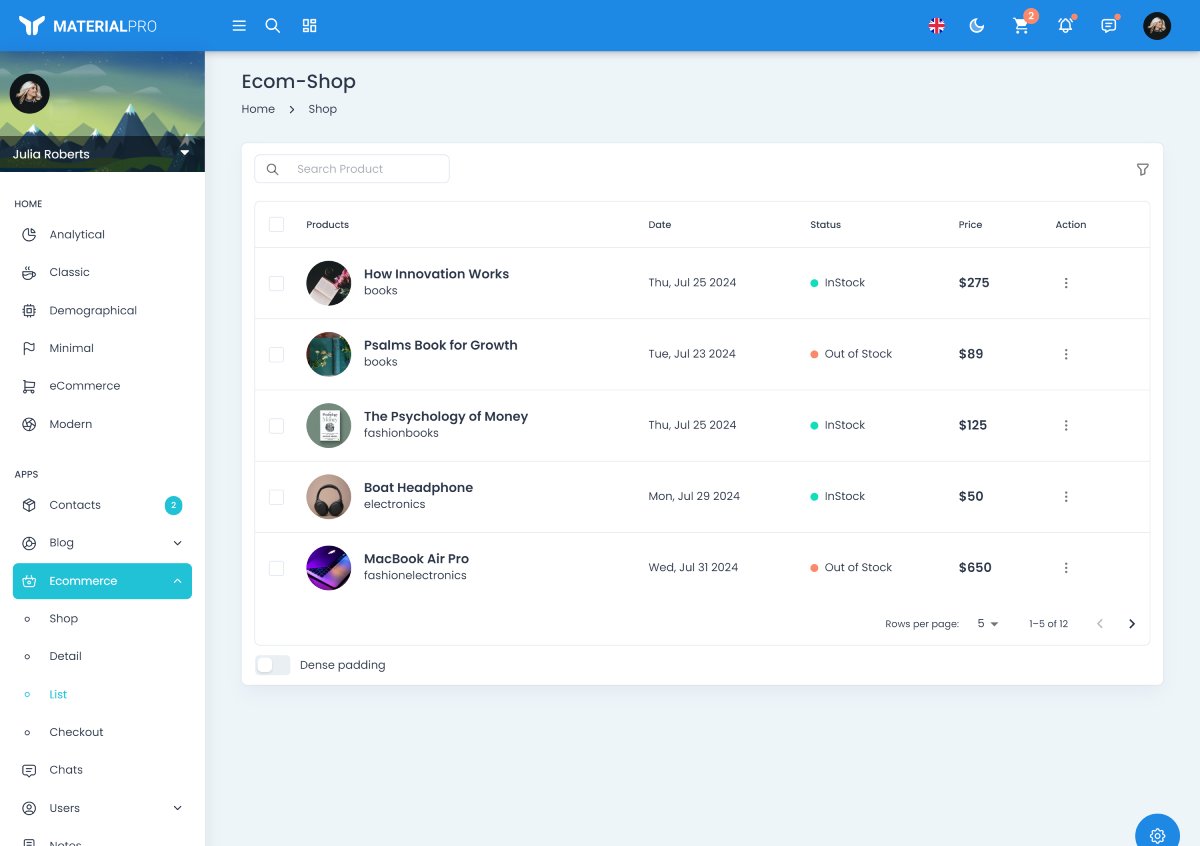Open the Rows per page dropdown
Viewport: 1200px width, 846px height.
[986, 623]
